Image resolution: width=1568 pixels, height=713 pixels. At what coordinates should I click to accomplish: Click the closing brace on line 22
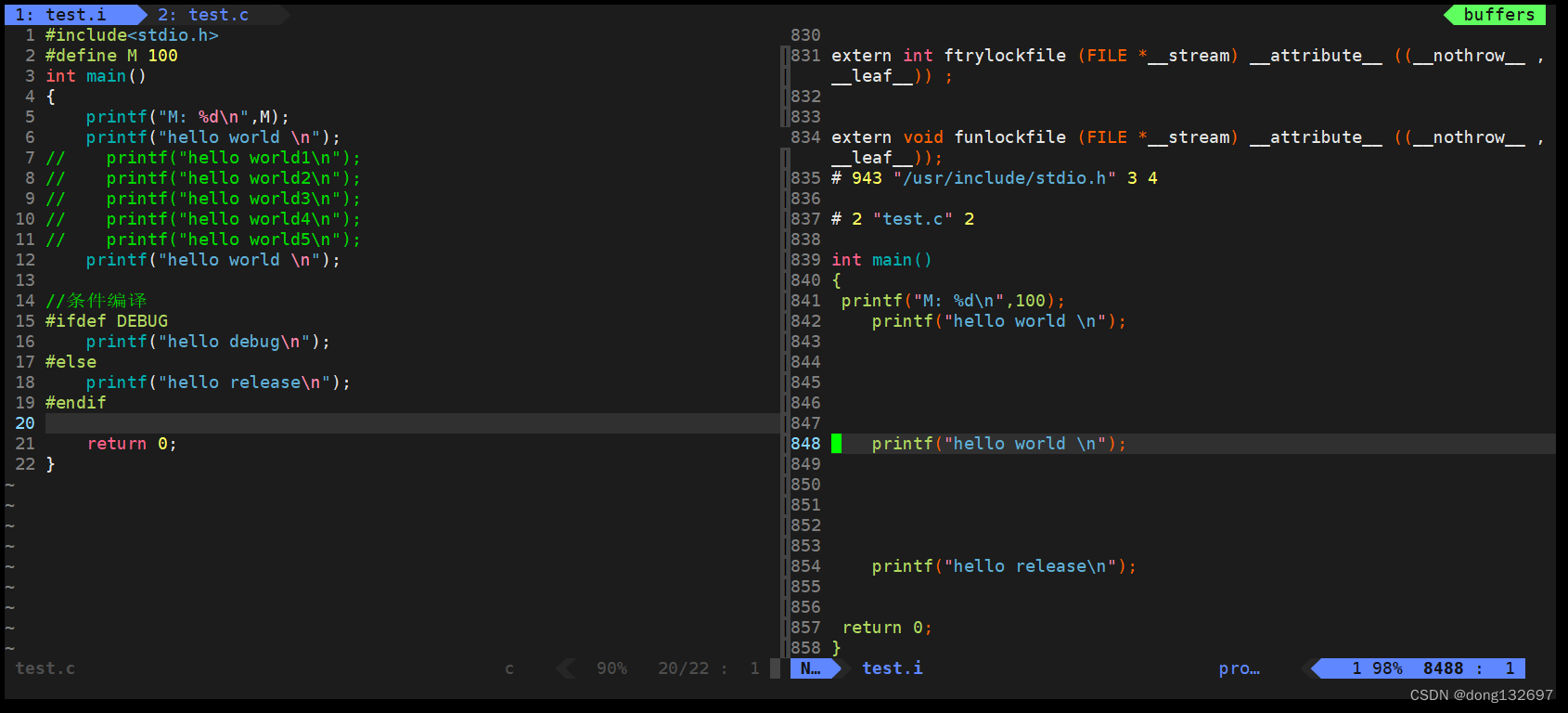coord(50,464)
